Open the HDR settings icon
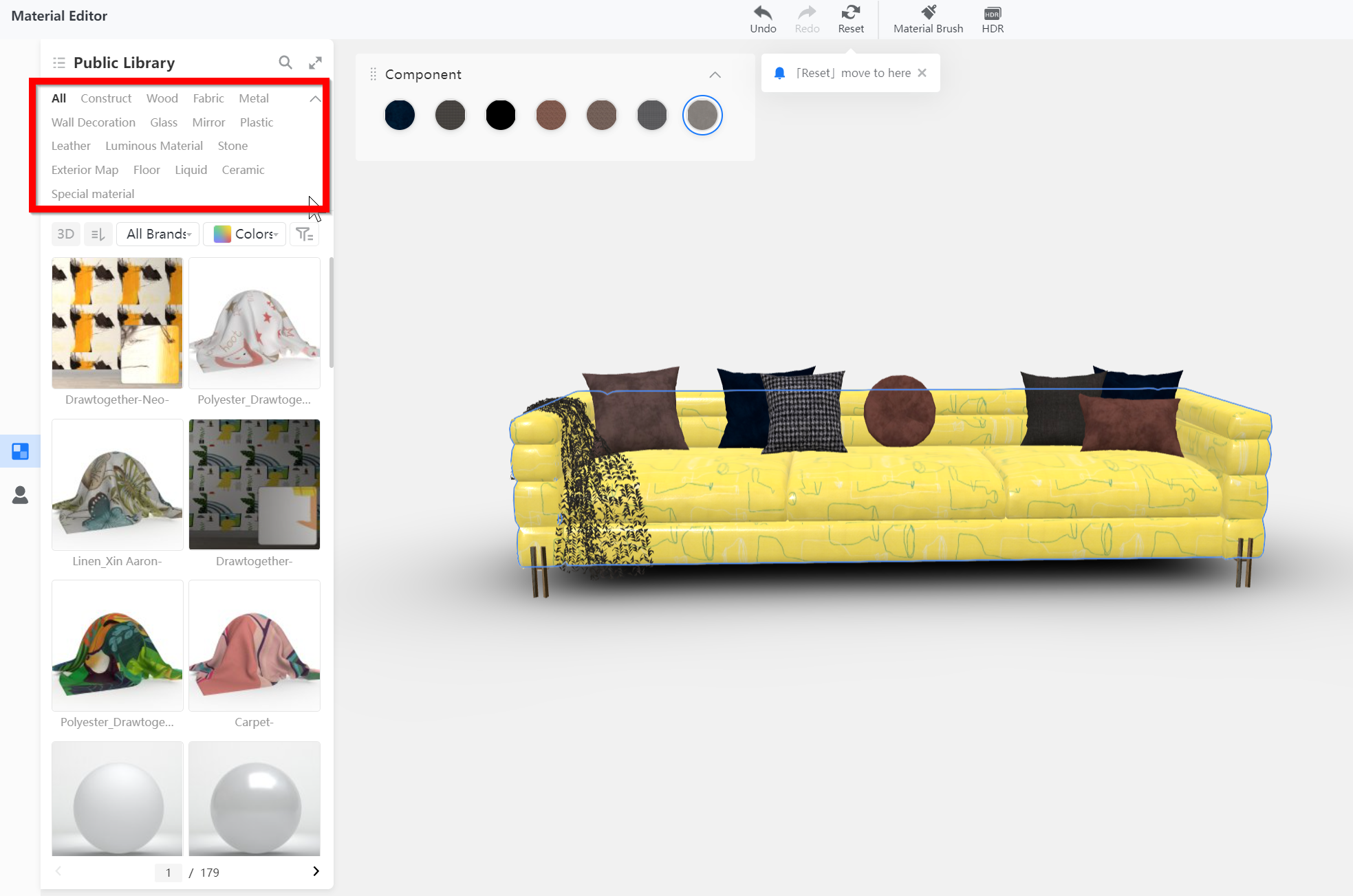Screen dimensions: 1353x896 point(992,13)
